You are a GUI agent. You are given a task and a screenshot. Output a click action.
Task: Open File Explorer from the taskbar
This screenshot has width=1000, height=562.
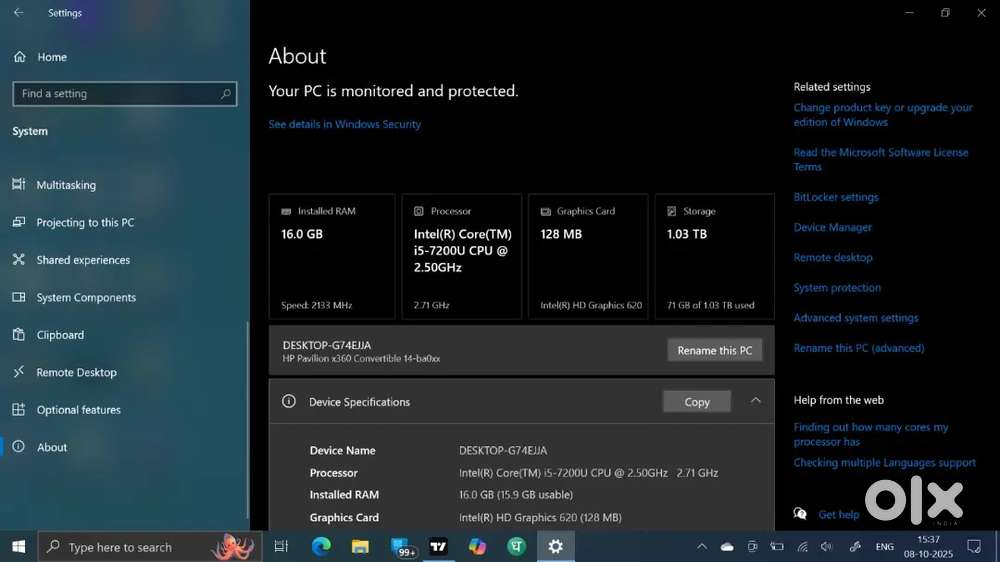(x=360, y=547)
